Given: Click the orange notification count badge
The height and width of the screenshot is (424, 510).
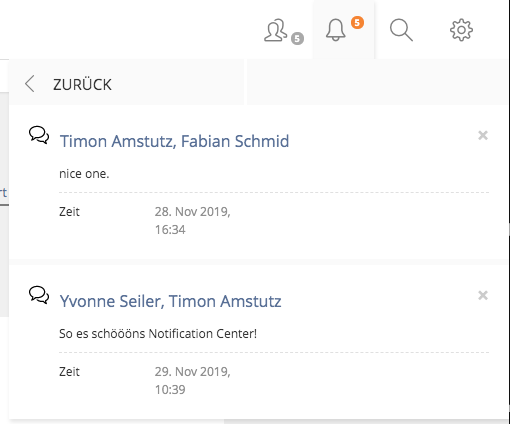Looking at the screenshot, I should (357, 23).
